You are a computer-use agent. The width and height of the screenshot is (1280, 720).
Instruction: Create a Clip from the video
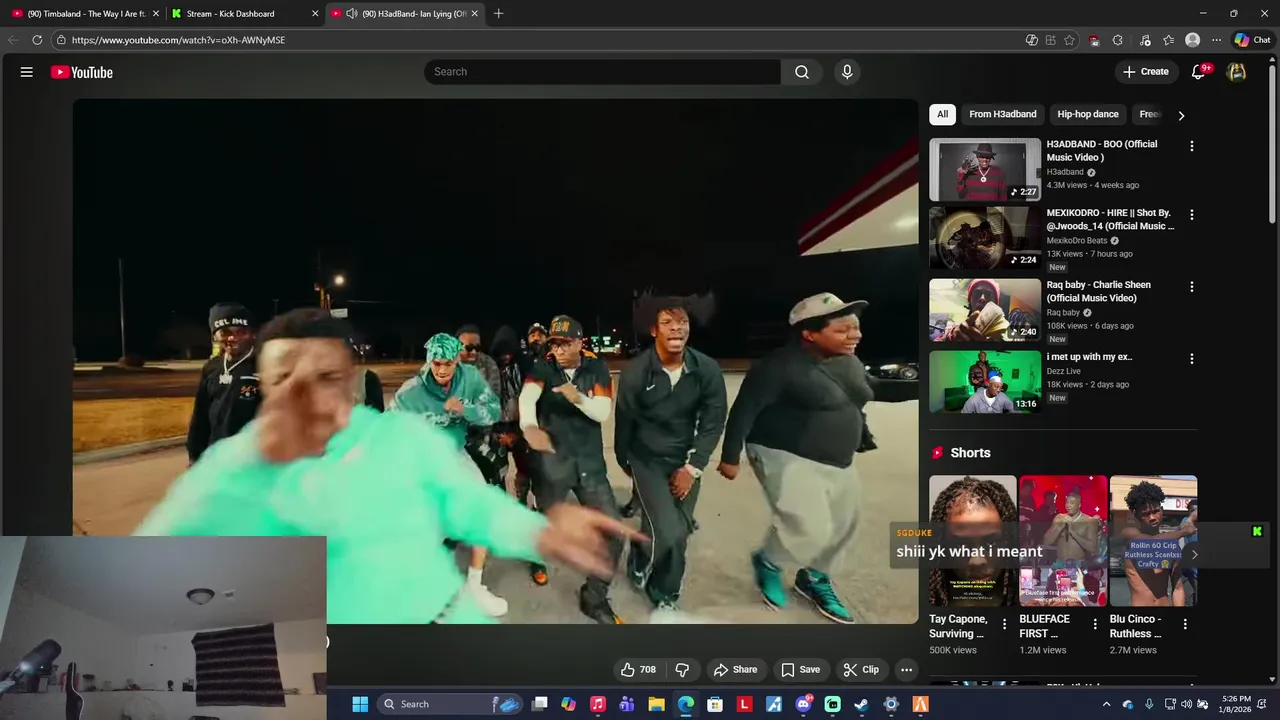[x=861, y=670]
